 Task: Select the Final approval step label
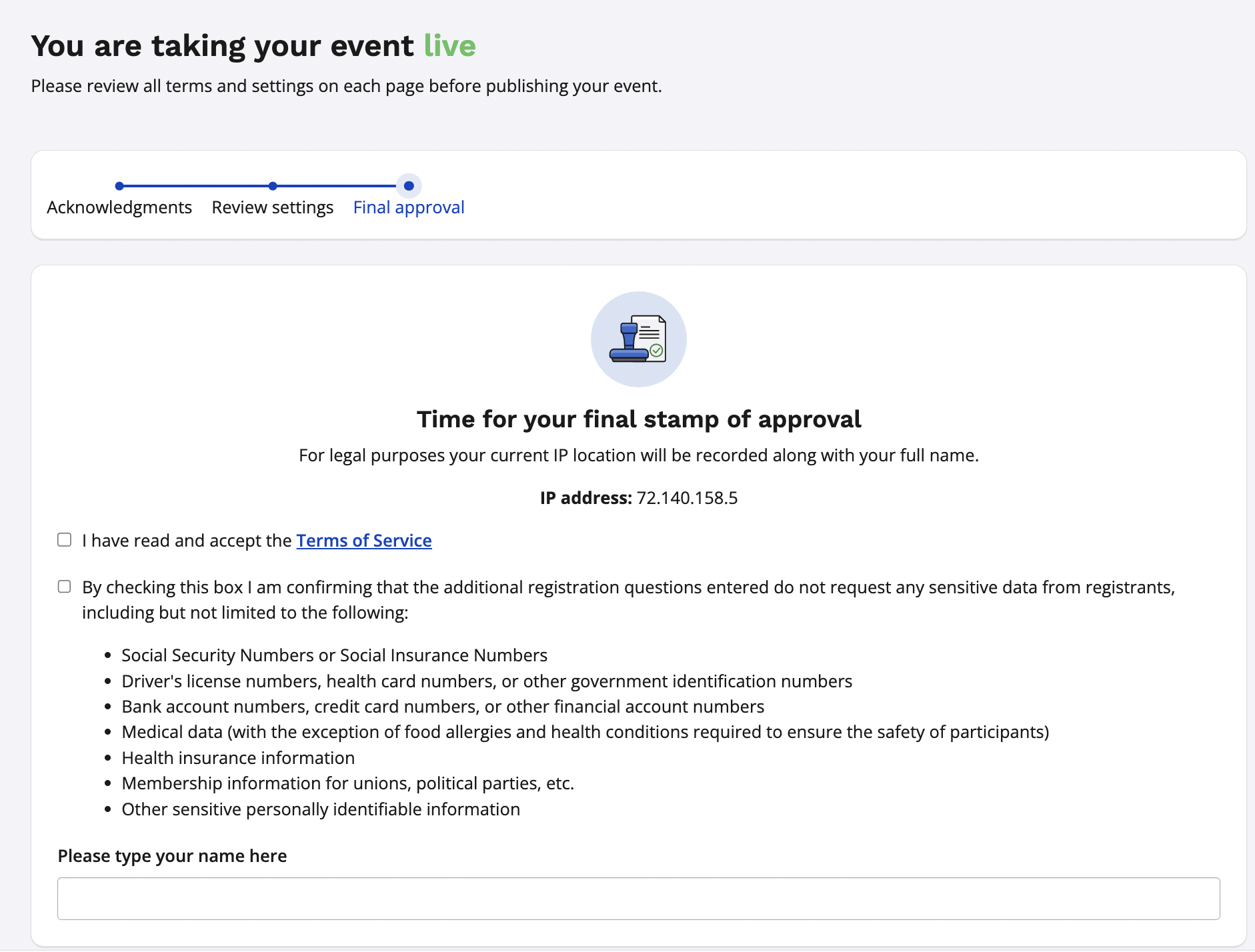click(409, 207)
